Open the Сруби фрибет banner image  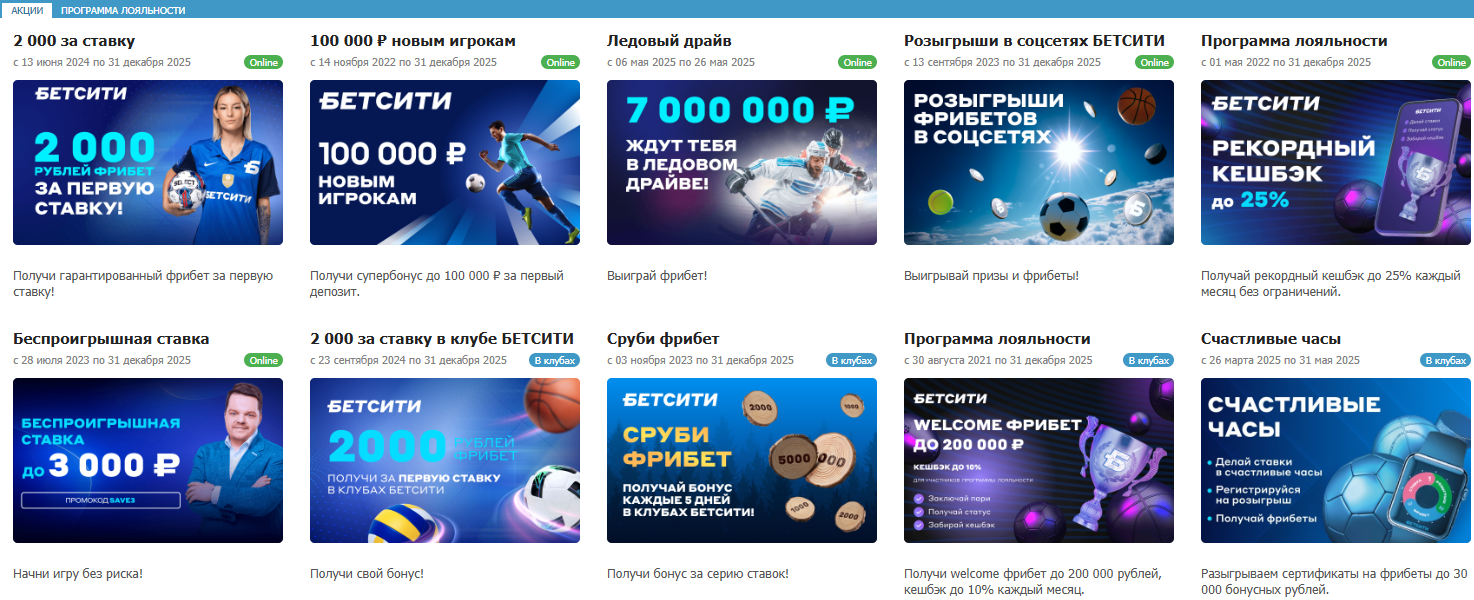pyautogui.click(x=742, y=460)
